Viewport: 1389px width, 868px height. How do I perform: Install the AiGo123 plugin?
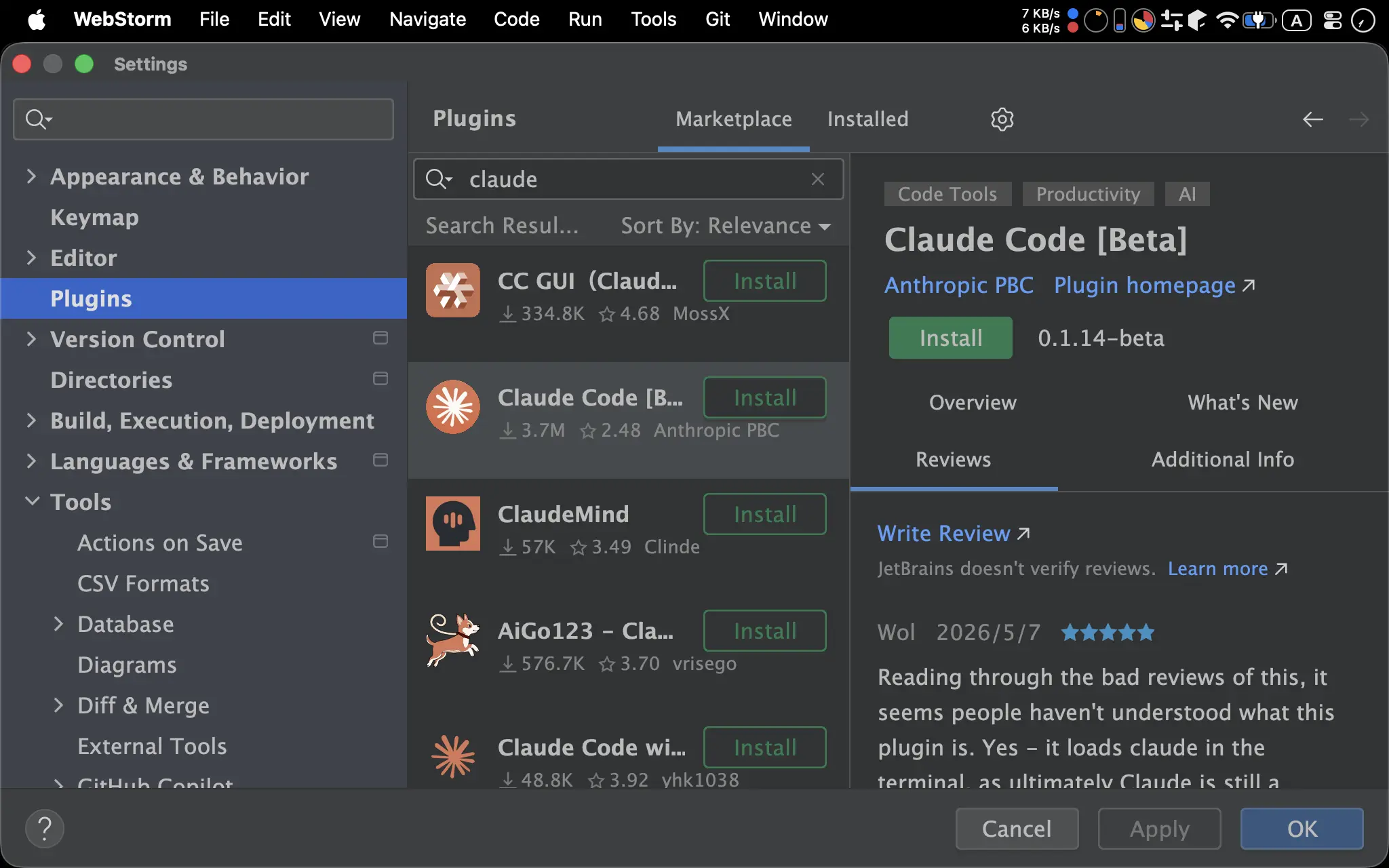coord(764,631)
